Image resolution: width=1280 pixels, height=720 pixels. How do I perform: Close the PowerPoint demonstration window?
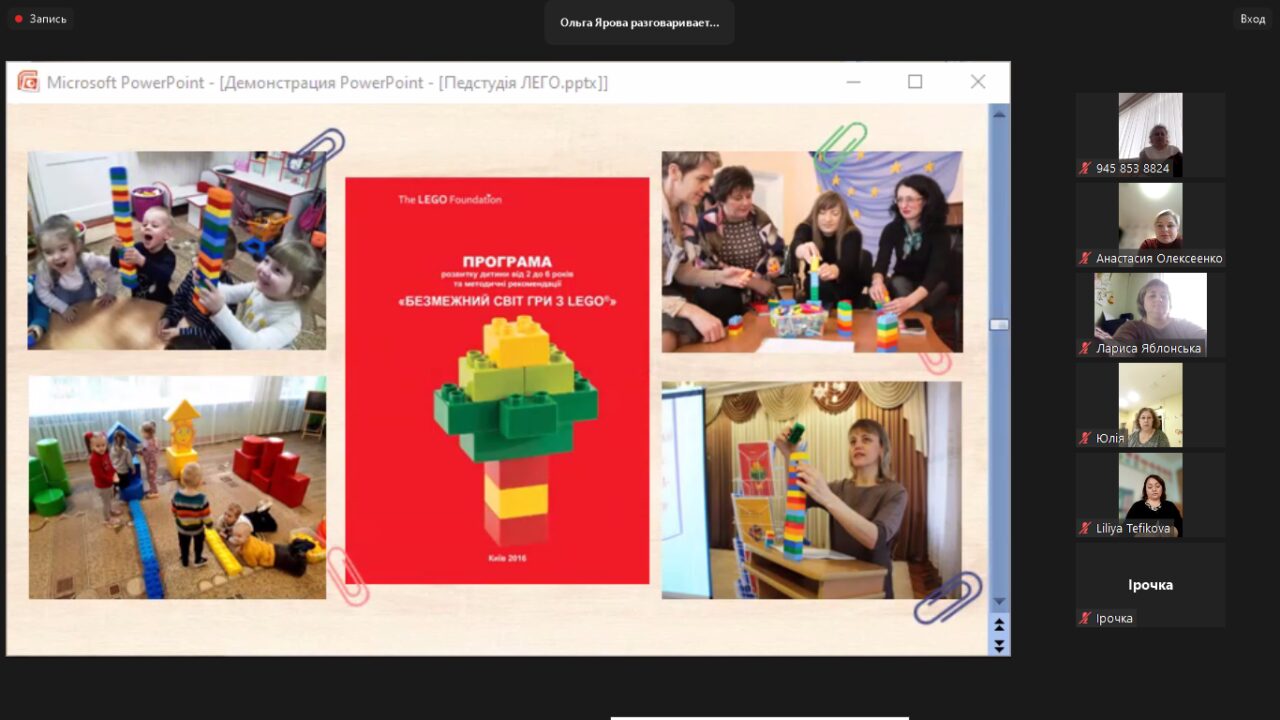(x=978, y=82)
